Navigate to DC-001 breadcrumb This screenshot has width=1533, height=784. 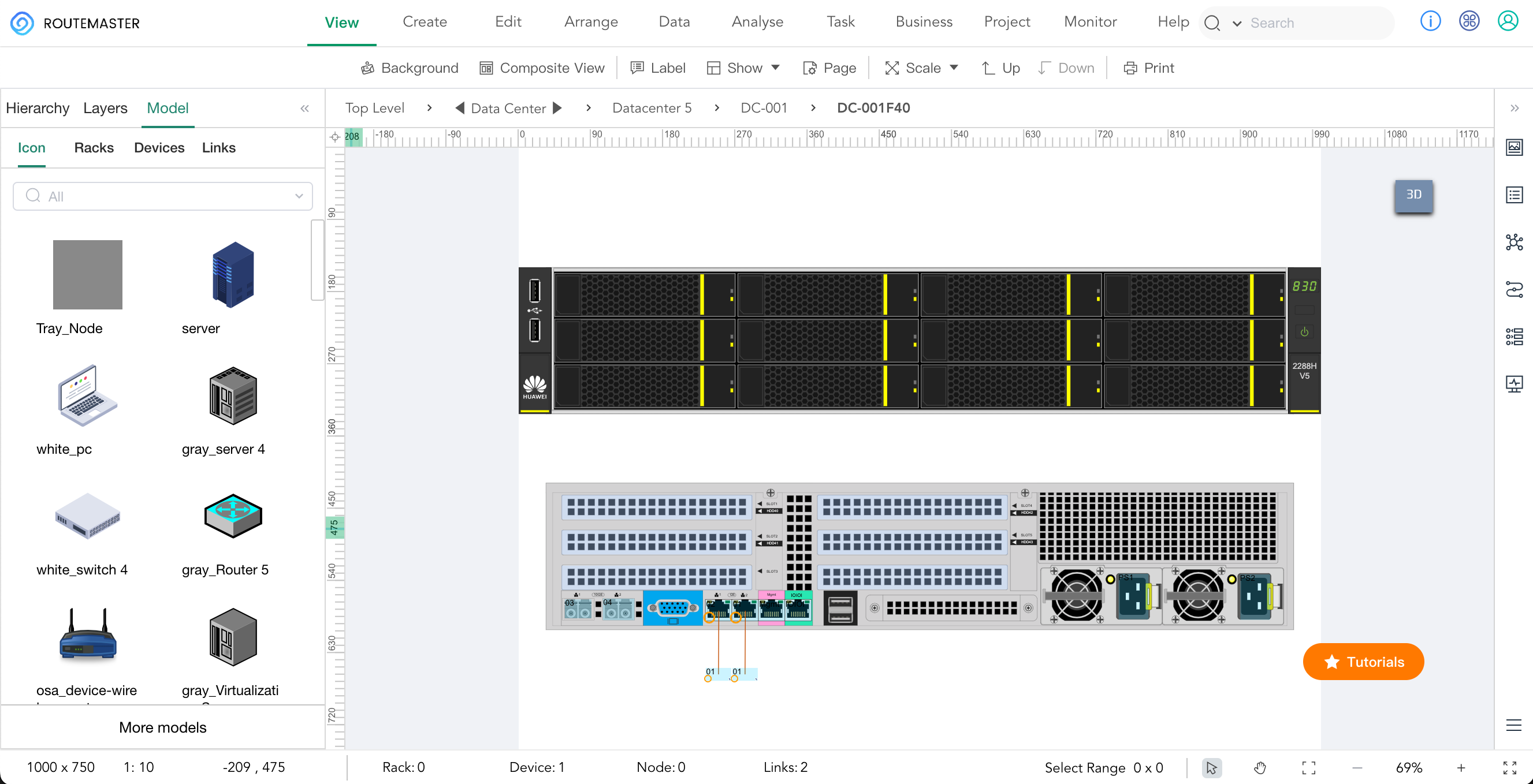(764, 109)
